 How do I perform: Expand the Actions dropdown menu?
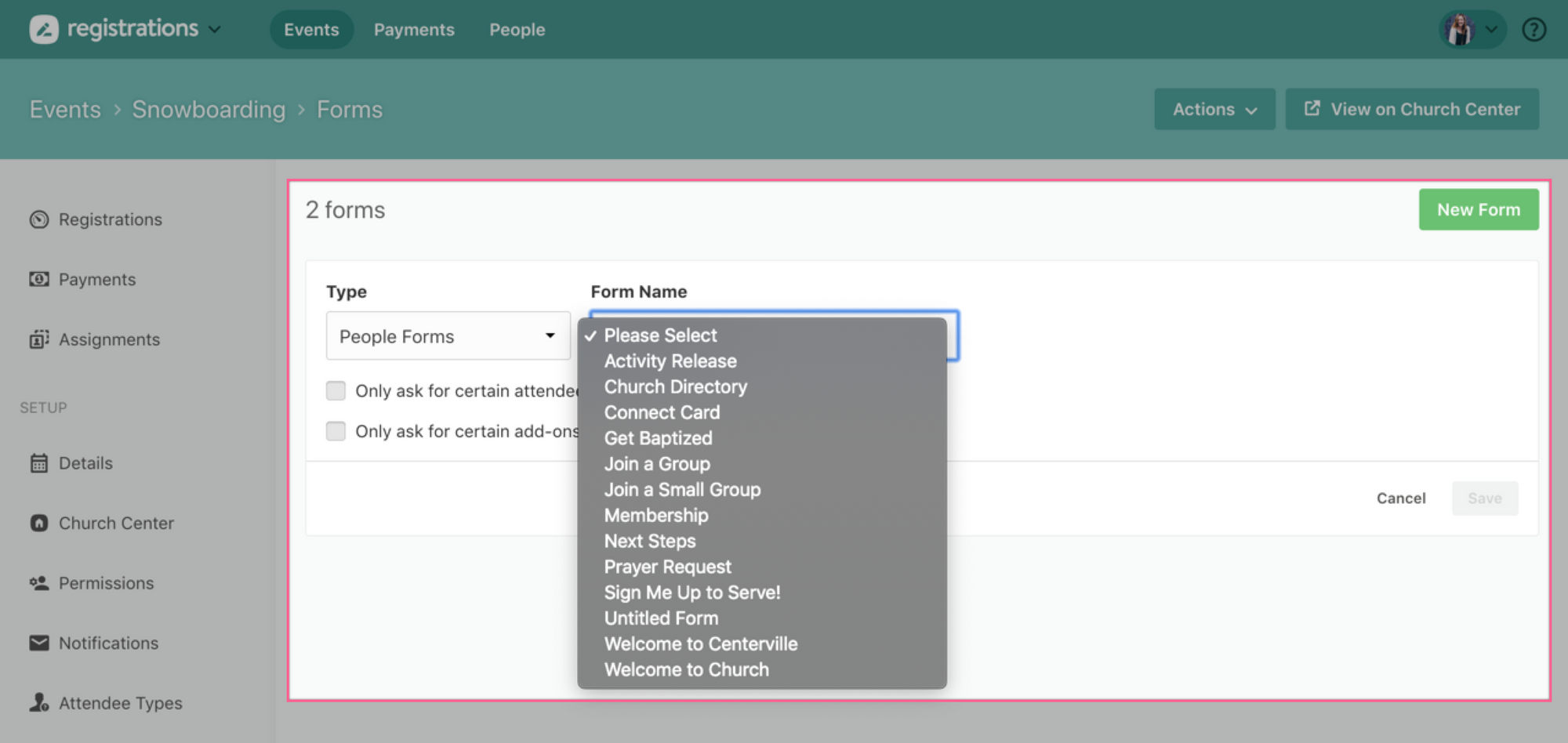click(1214, 109)
